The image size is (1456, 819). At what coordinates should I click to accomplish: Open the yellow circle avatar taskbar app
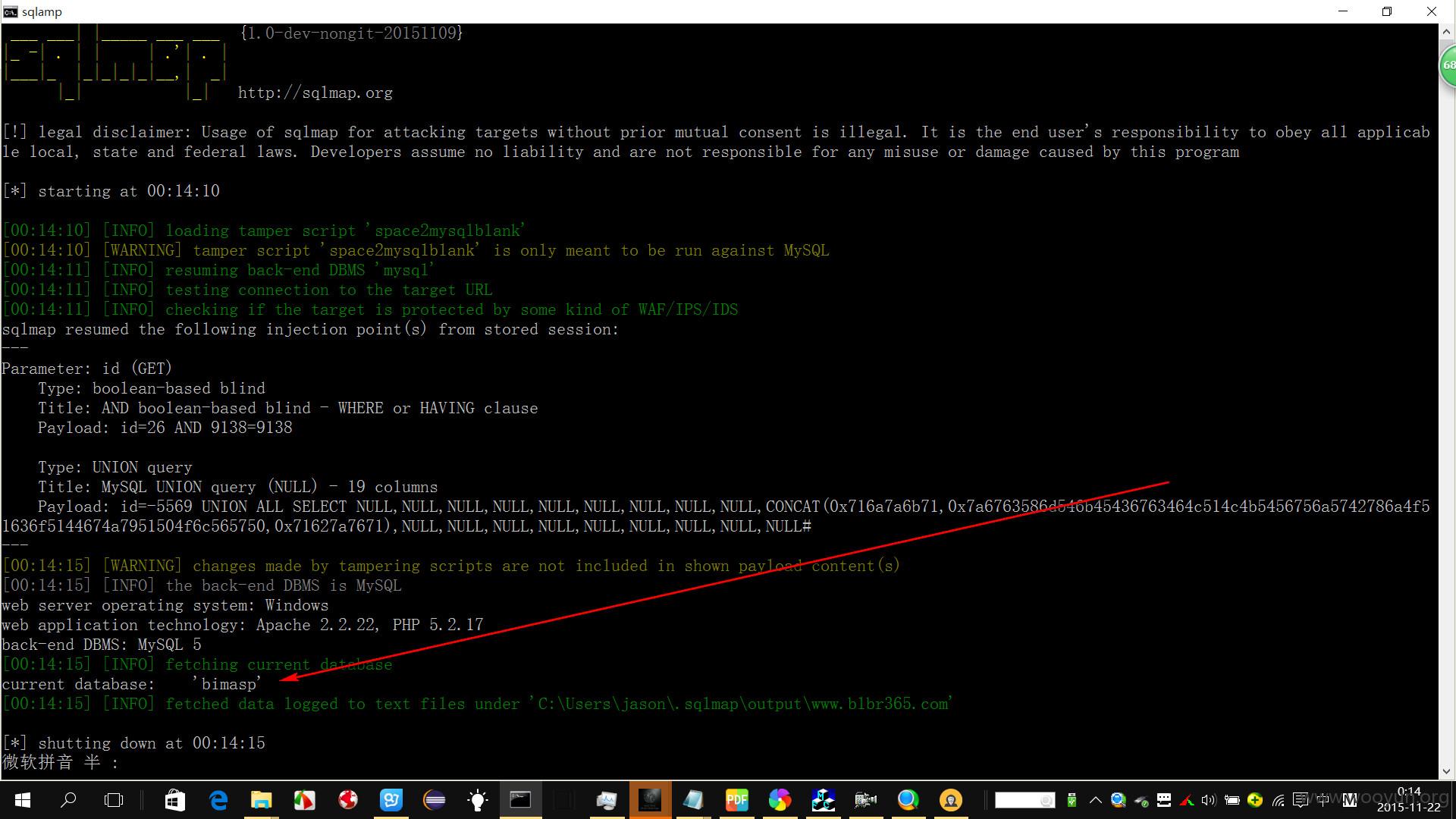[x=951, y=800]
